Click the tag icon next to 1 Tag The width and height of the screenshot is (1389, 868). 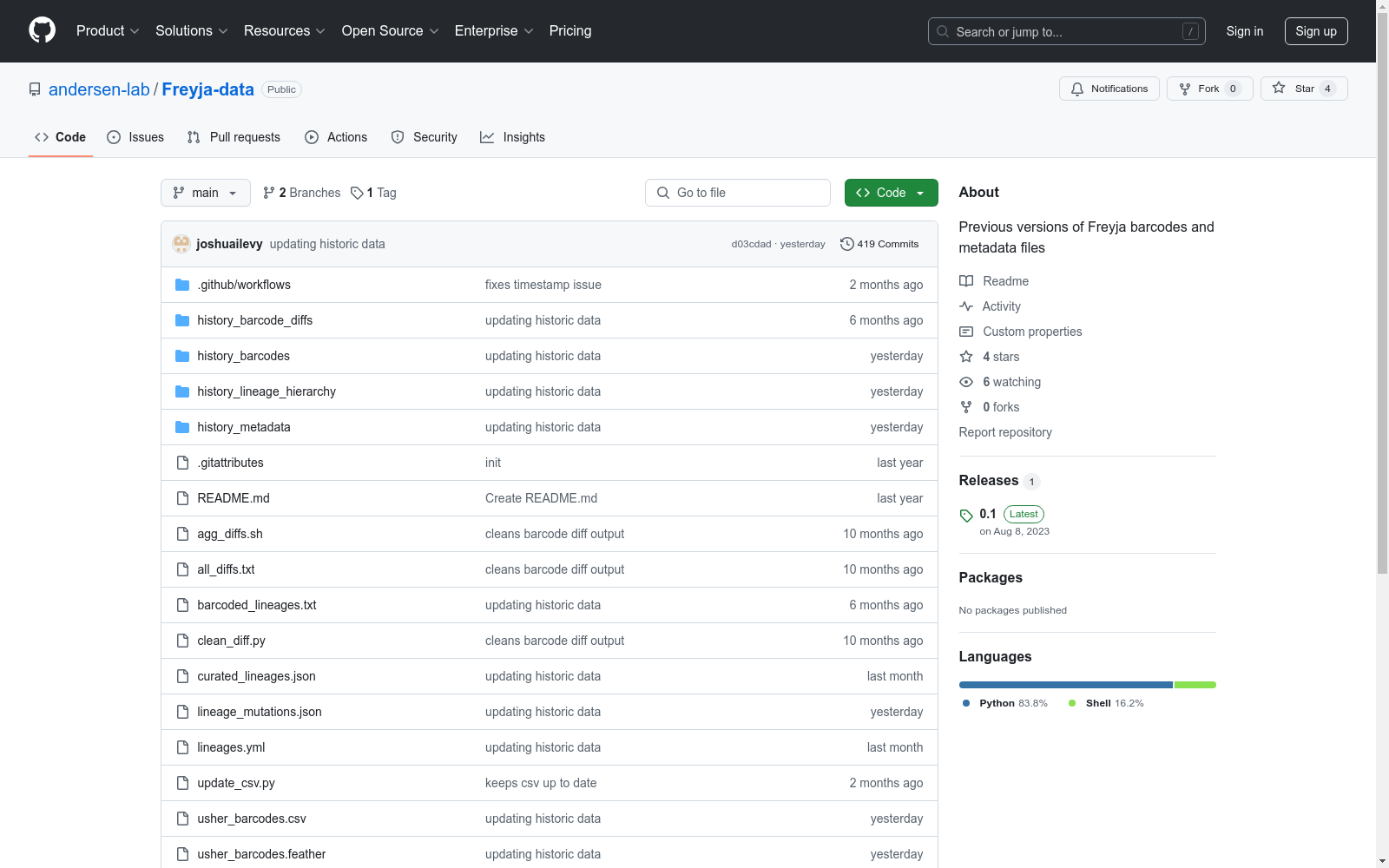[x=357, y=193]
